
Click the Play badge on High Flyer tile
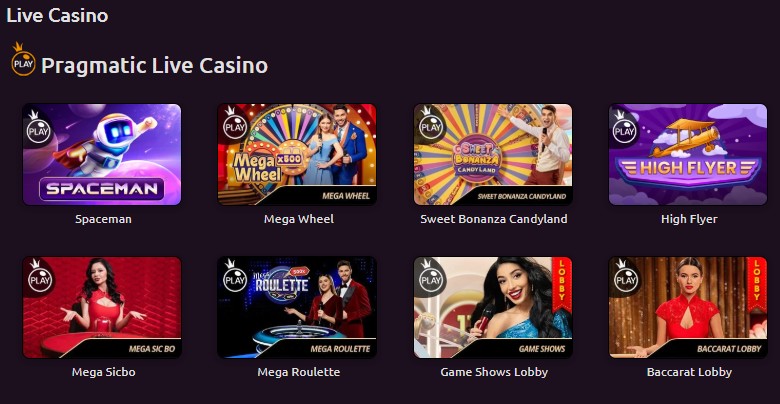[x=624, y=128]
